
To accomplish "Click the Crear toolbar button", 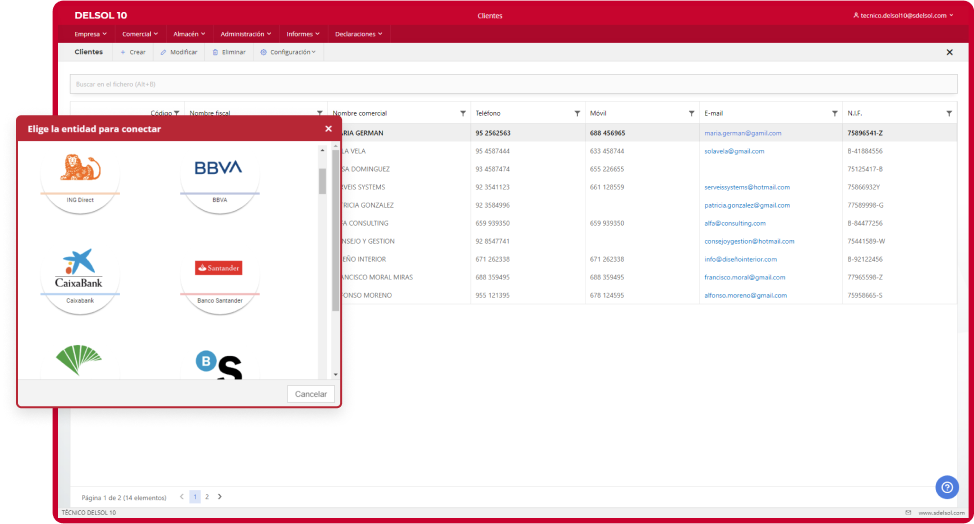I will pos(133,52).
